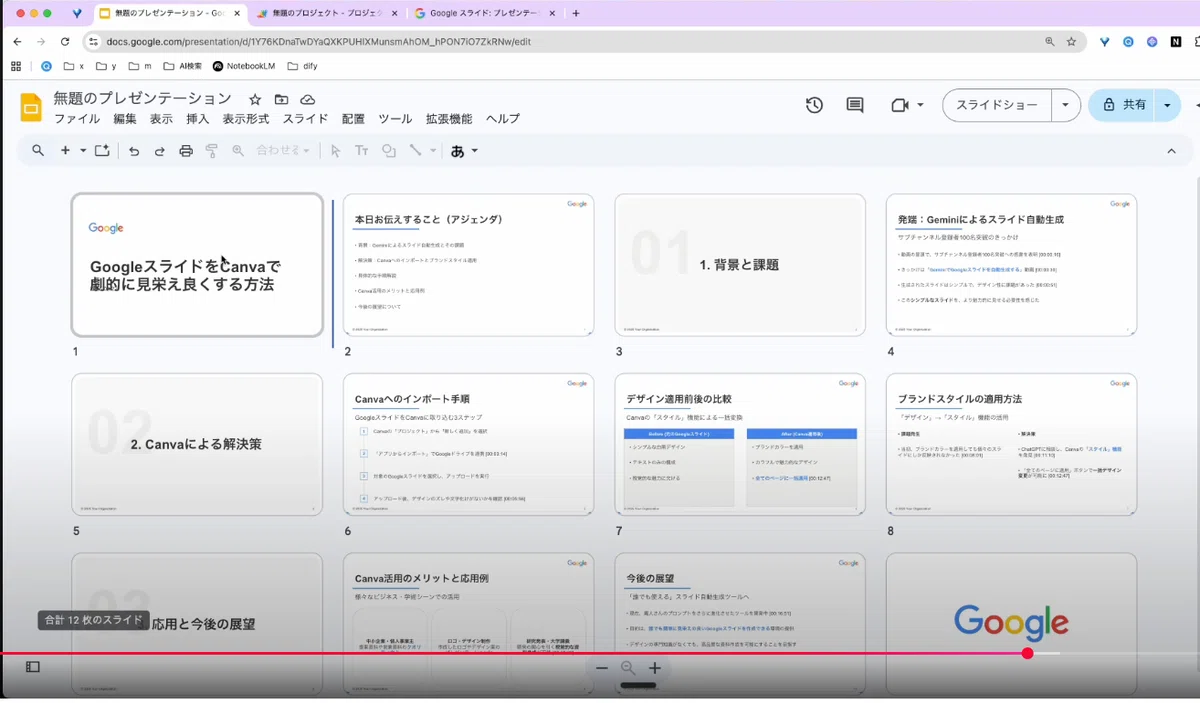The width and height of the screenshot is (1200, 703).
Task: Open the AI検索 bookmark folder
Action: 182,66
